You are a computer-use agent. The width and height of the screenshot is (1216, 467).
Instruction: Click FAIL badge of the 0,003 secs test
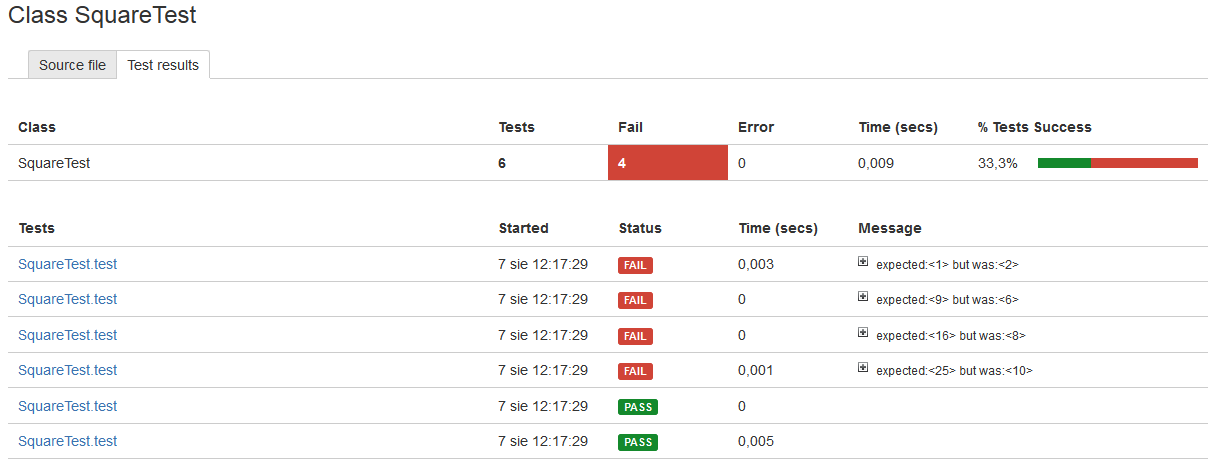click(635, 265)
